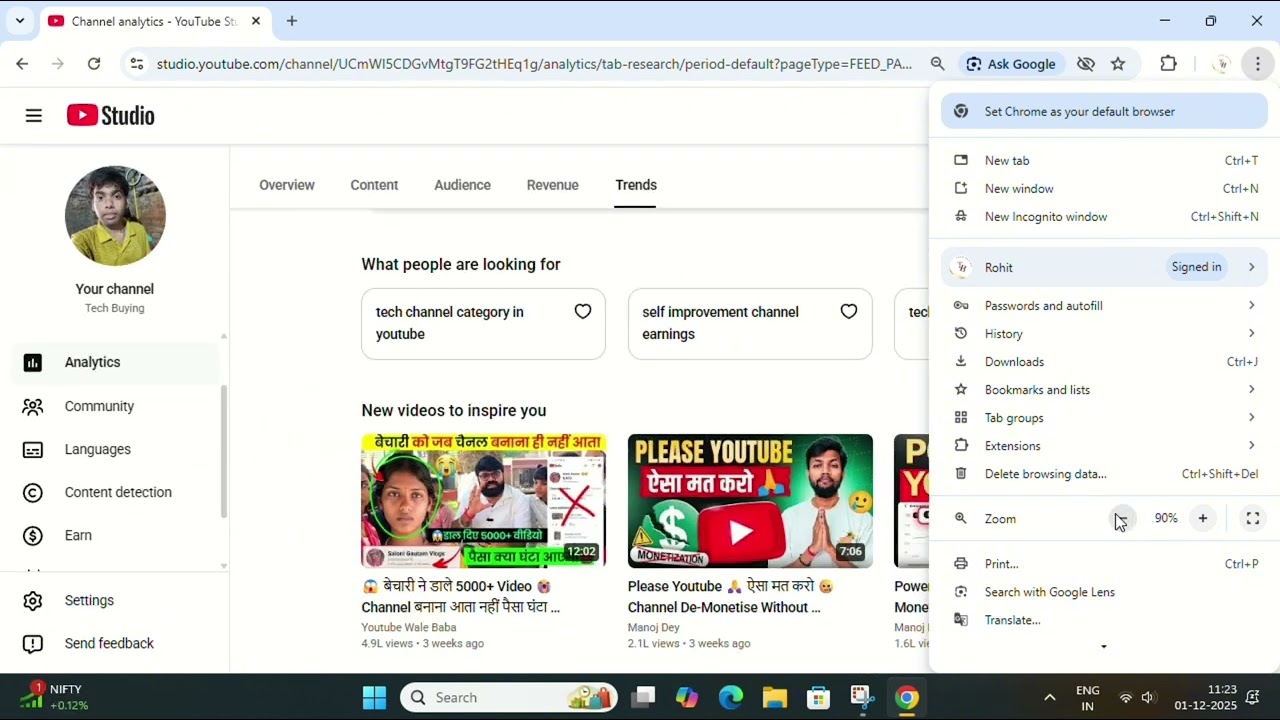The height and width of the screenshot is (720, 1280).
Task: Click the channel profile picture
Action: click(115, 216)
